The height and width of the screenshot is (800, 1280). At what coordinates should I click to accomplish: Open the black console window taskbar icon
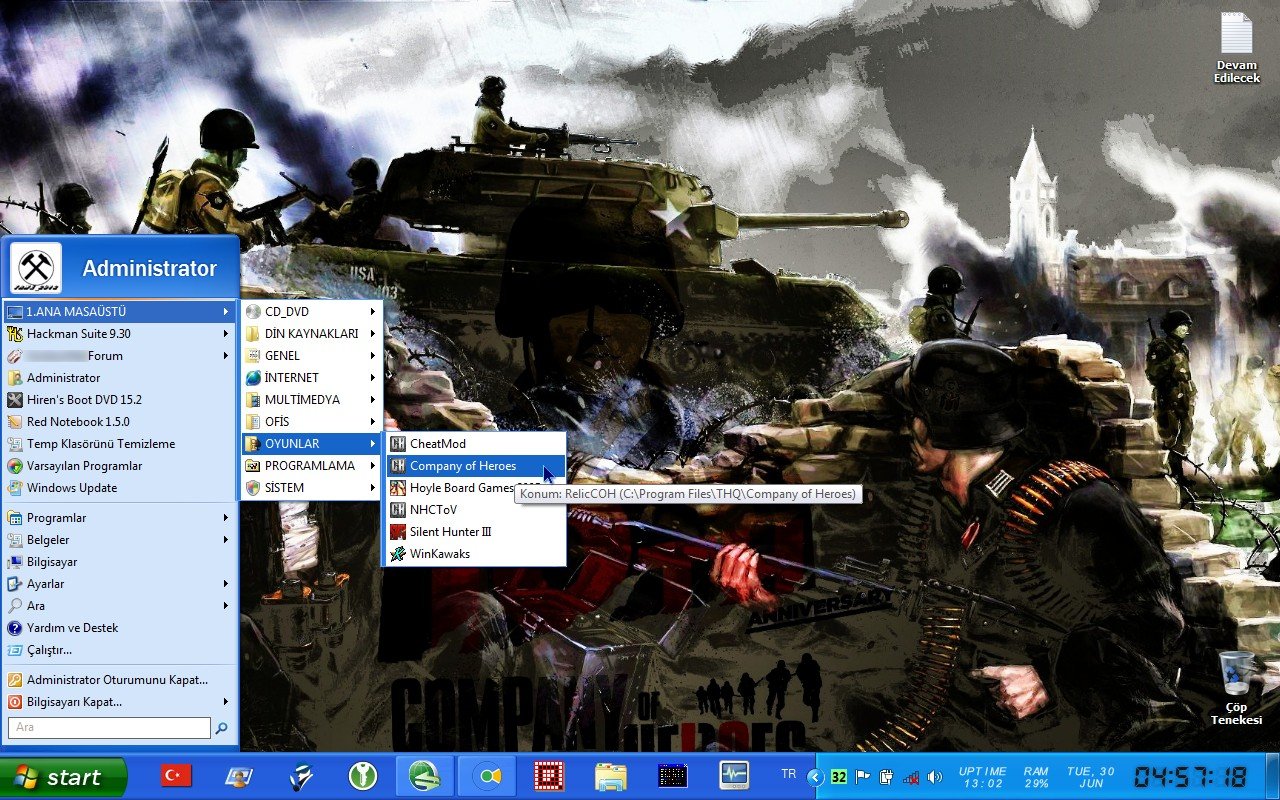[673, 777]
